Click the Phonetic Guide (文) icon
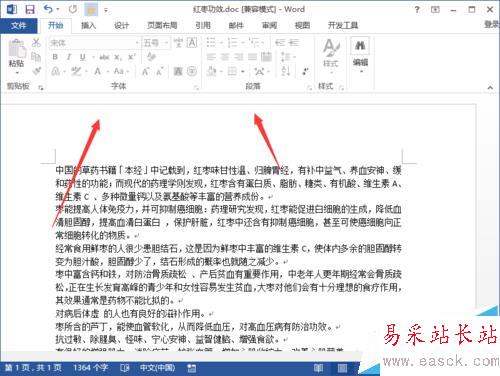Screen dimensions: 500x376 179,43
